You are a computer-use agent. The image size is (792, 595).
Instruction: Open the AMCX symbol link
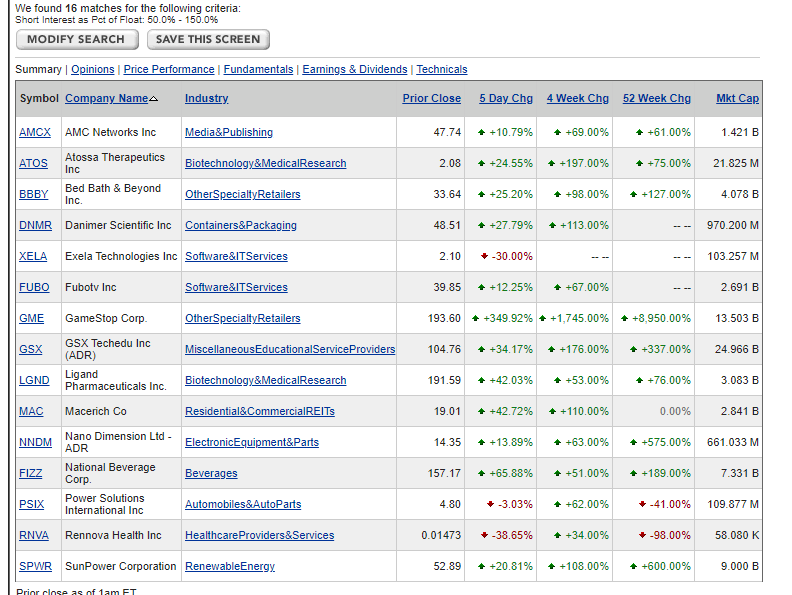[x=35, y=132]
